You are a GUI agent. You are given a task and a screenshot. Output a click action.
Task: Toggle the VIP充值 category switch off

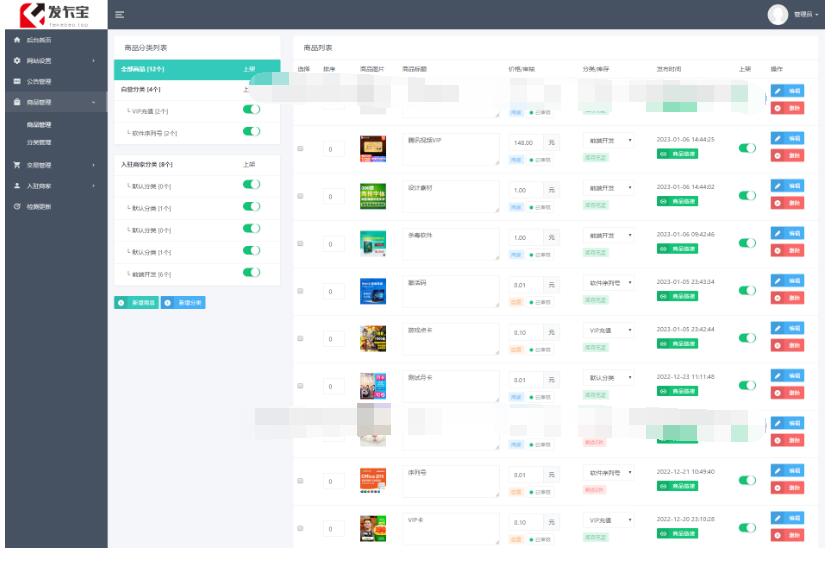(251, 110)
